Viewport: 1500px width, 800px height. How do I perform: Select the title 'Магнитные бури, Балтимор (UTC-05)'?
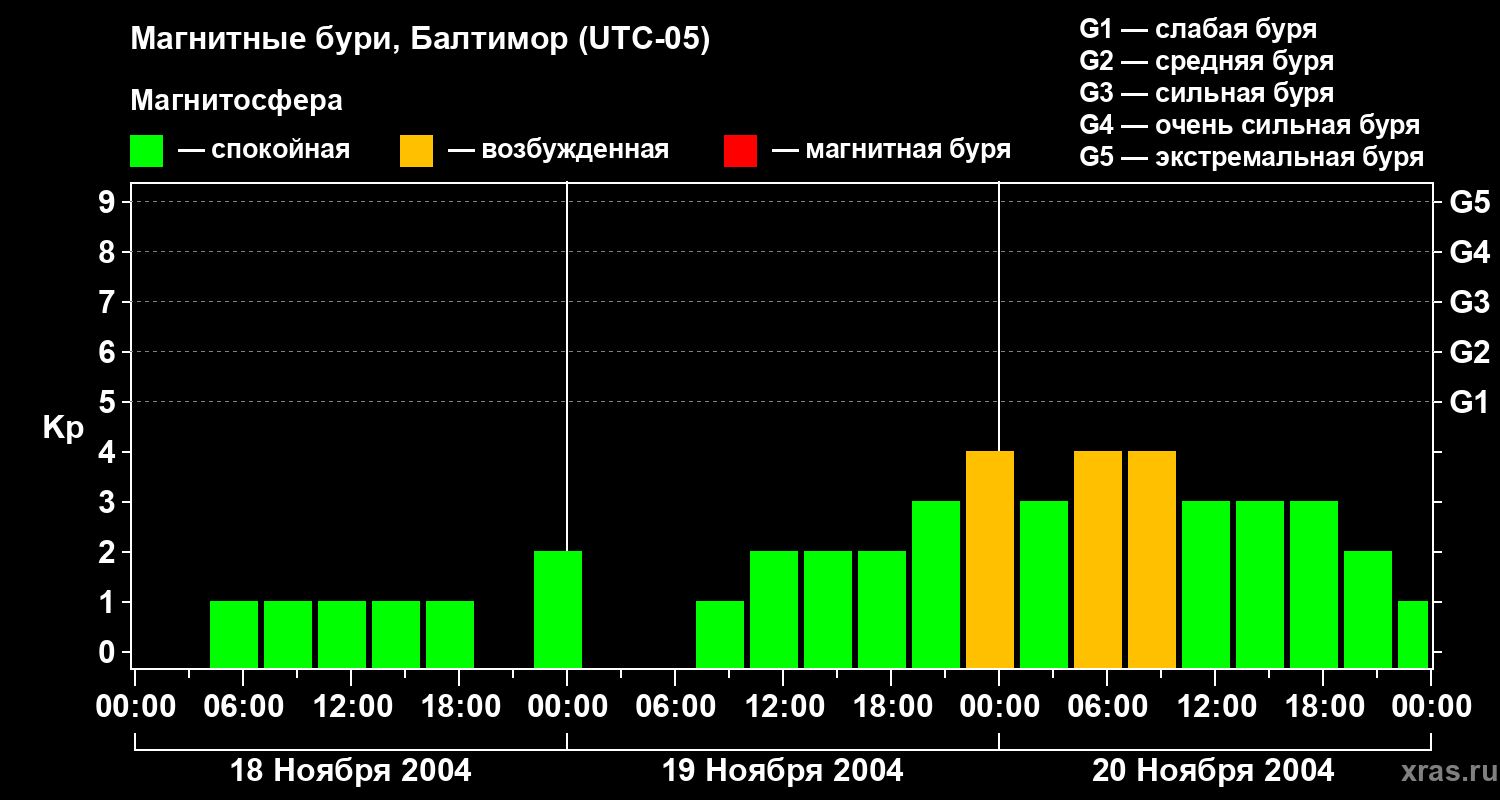420,41
